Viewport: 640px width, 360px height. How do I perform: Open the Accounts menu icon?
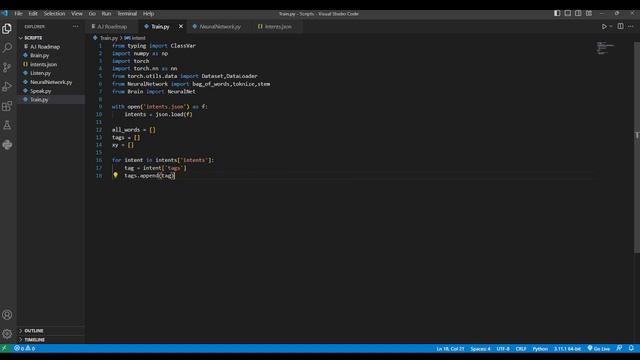7,315
